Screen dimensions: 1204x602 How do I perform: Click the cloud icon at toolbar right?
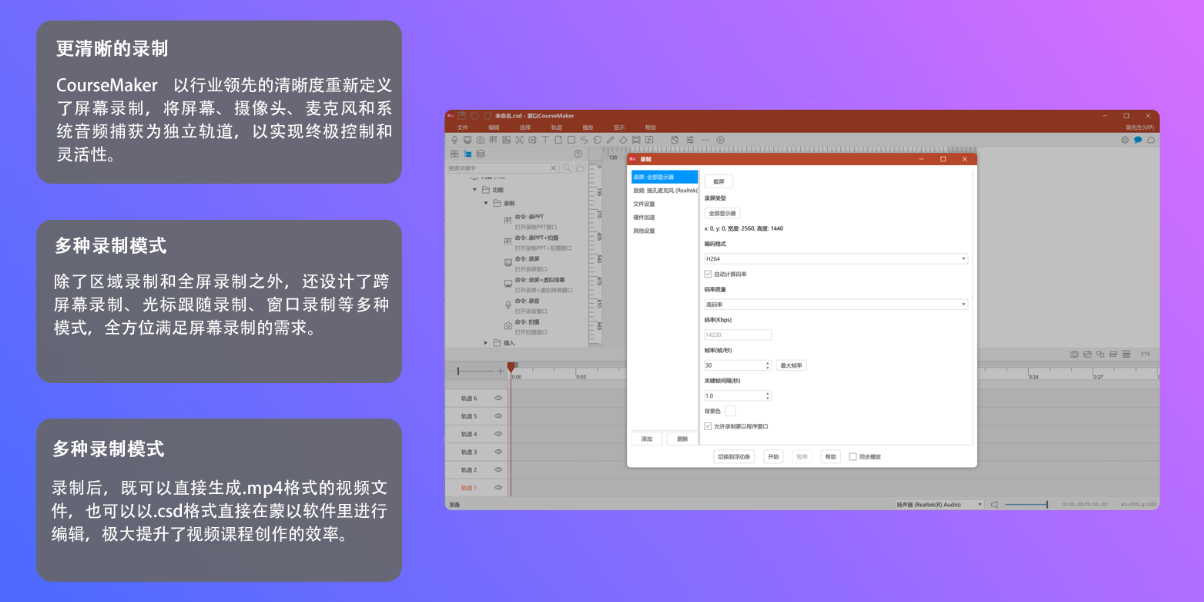pos(1151,140)
